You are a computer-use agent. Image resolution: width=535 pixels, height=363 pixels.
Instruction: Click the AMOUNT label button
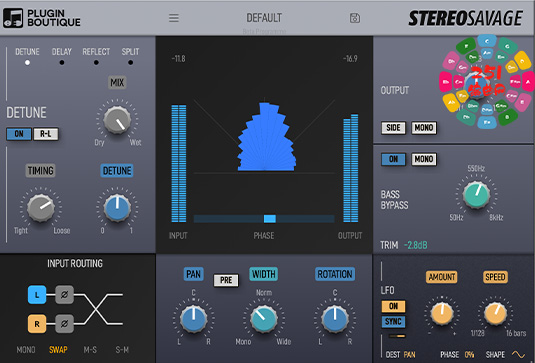click(x=442, y=277)
